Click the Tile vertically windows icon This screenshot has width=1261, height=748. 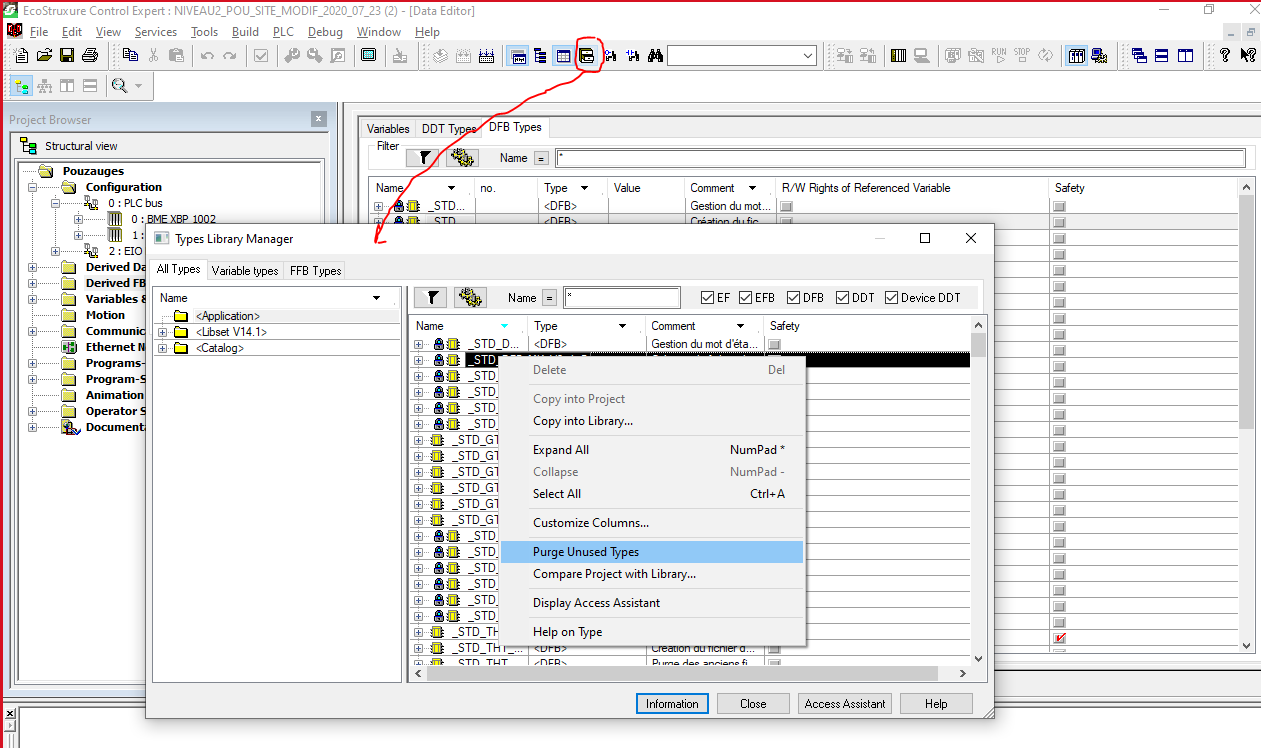1185,55
